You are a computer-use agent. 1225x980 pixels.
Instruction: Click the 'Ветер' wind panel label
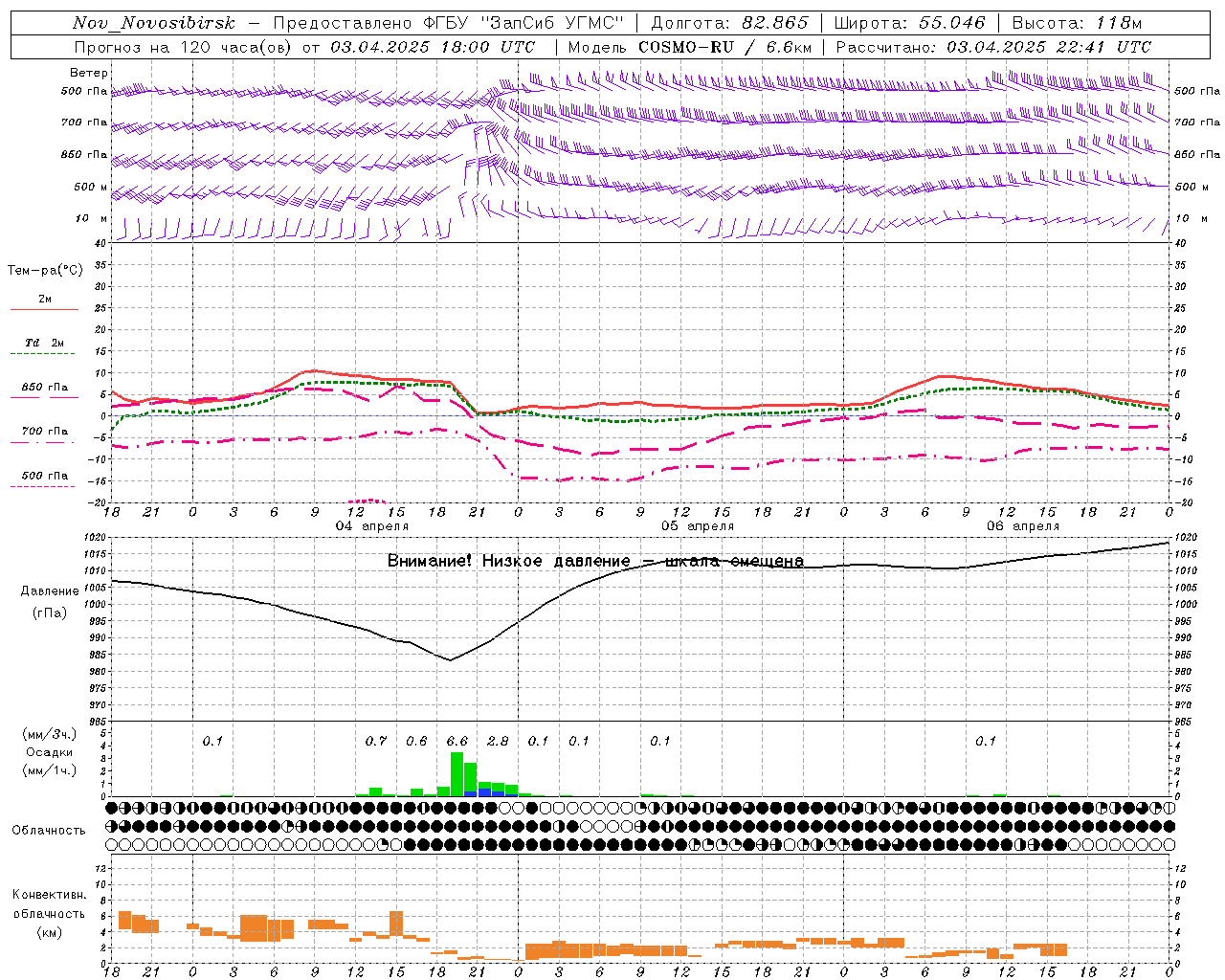coord(88,73)
